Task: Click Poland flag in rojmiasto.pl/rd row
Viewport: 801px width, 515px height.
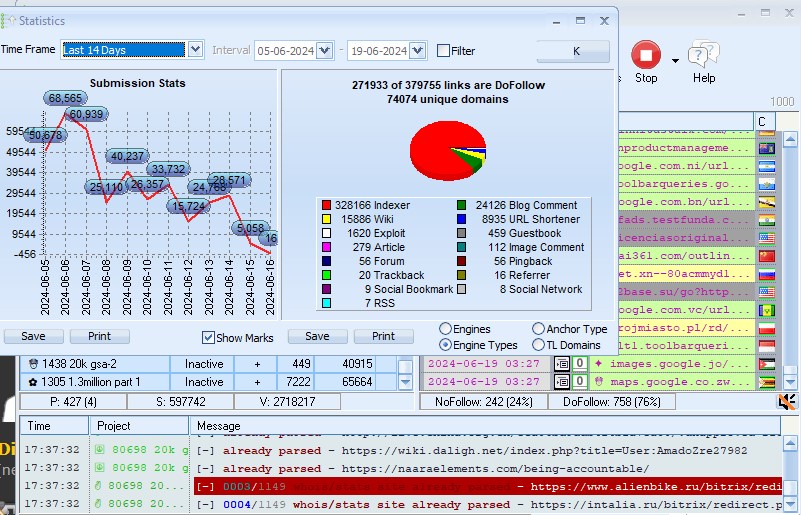Action: tap(767, 328)
